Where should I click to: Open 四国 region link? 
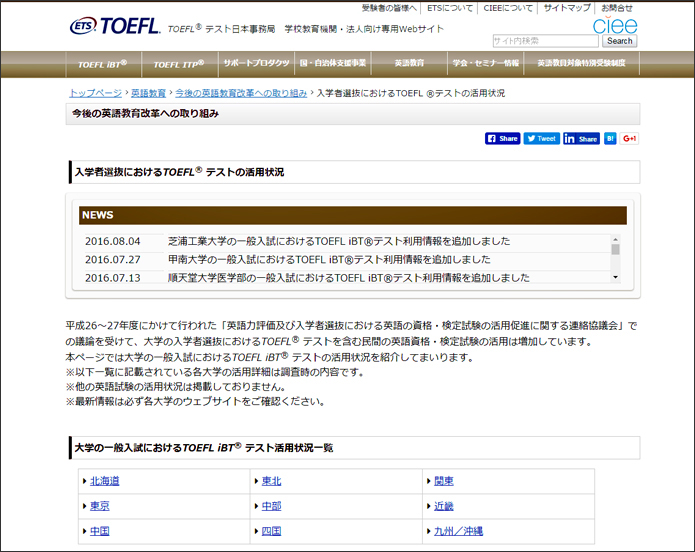271,531
